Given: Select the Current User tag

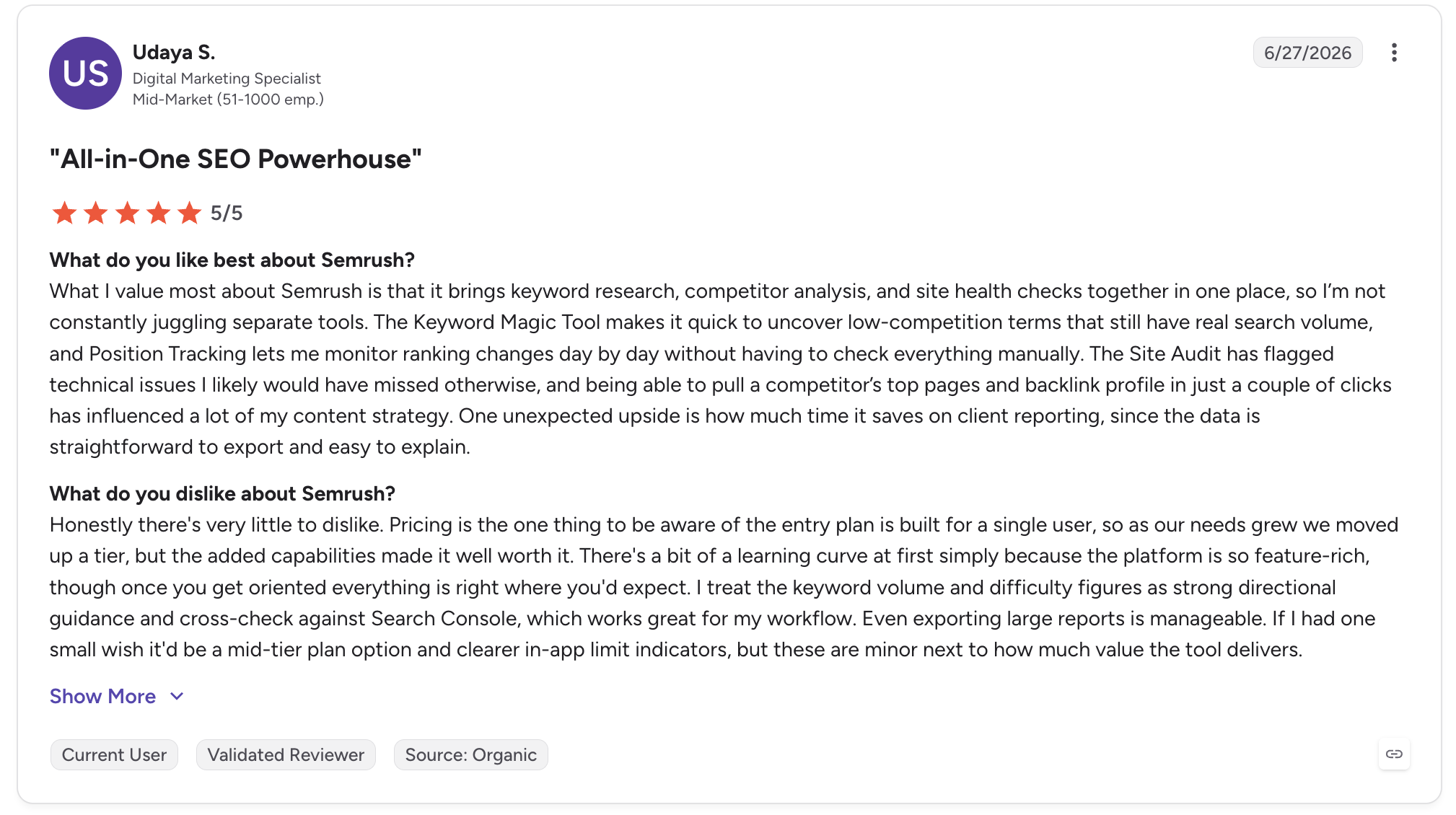Looking at the screenshot, I should [114, 754].
